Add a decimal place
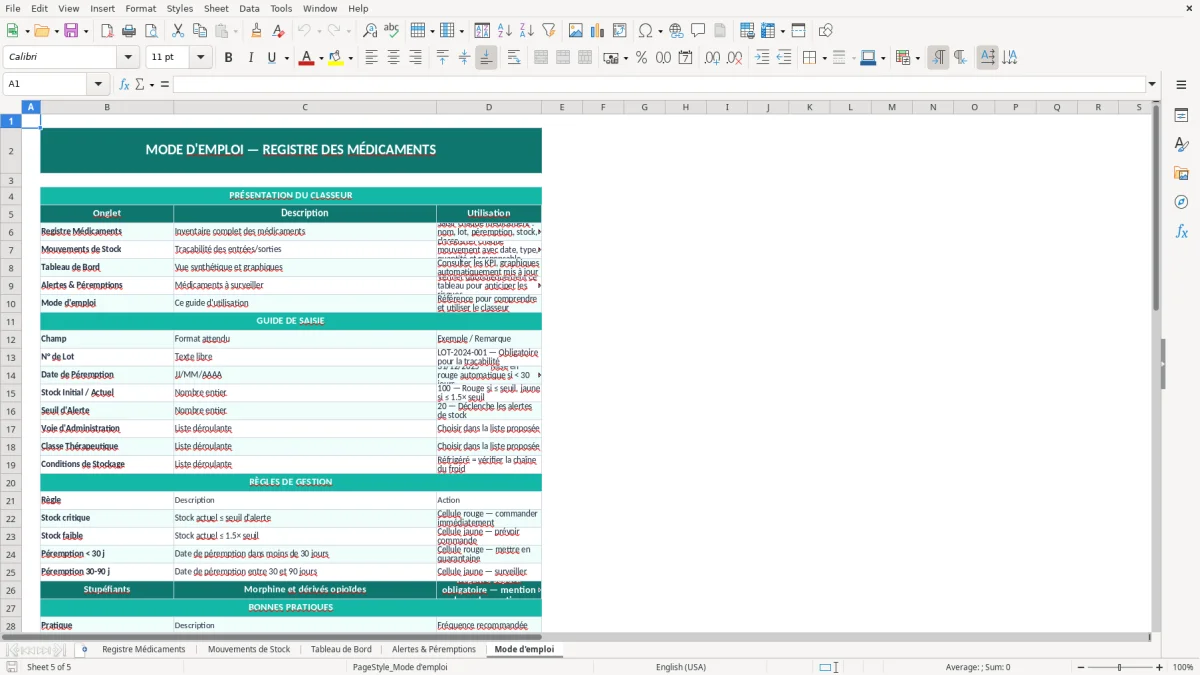Viewport: 1200px width, 675px height. [712, 58]
